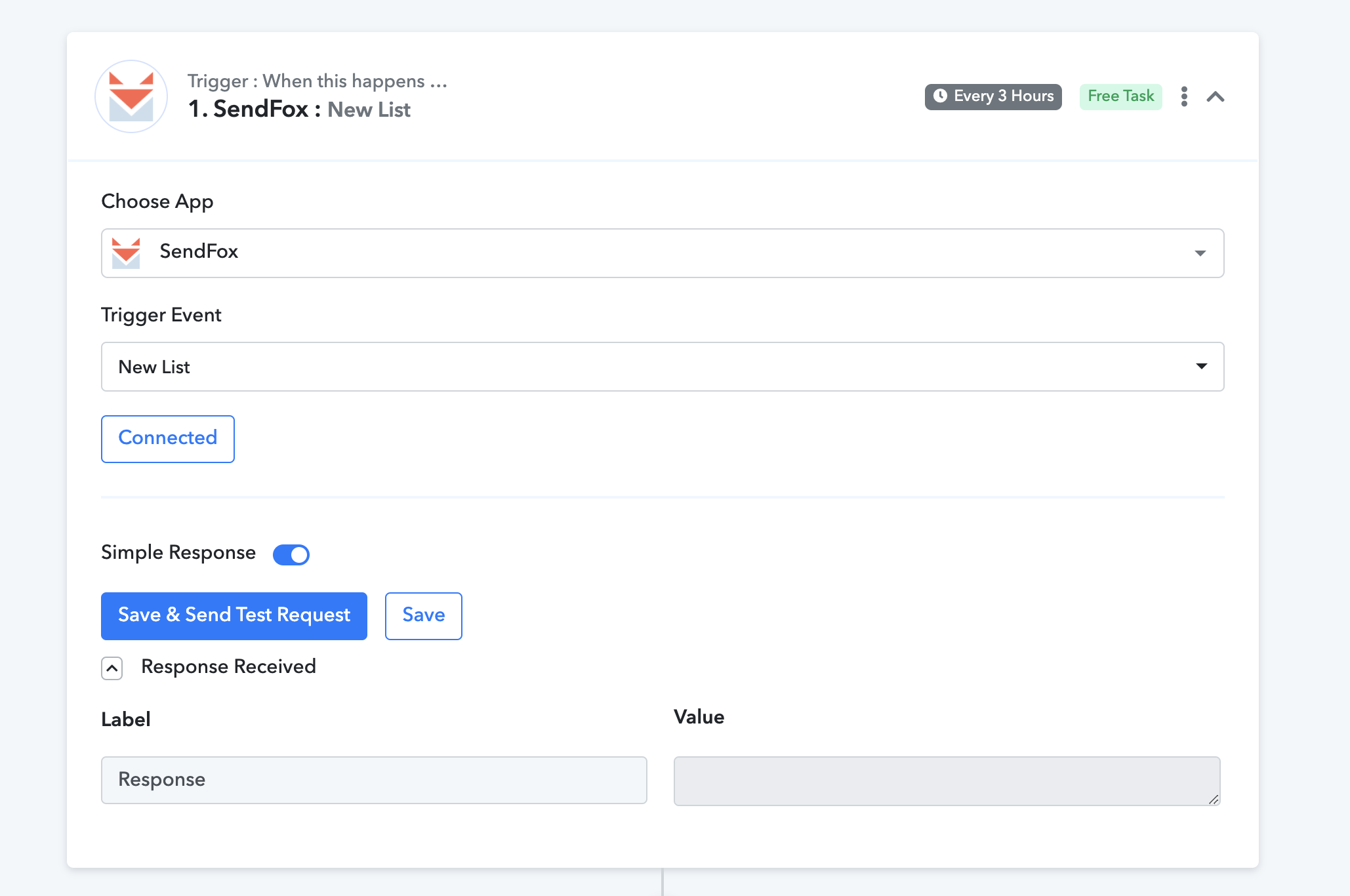Image resolution: width=1350 pixels, height=896 pixels.
Task: Toggle the Simple Response switch
Action: click(x=291, y=555)
